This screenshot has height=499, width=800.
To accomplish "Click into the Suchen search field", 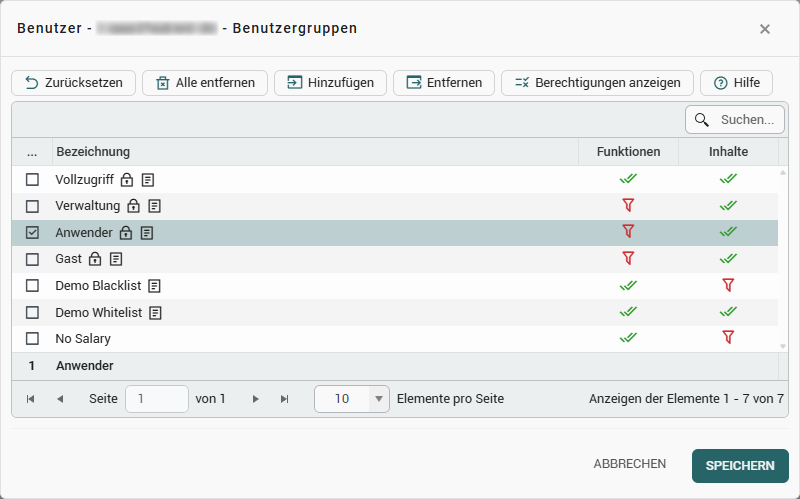I will point(746,120).
